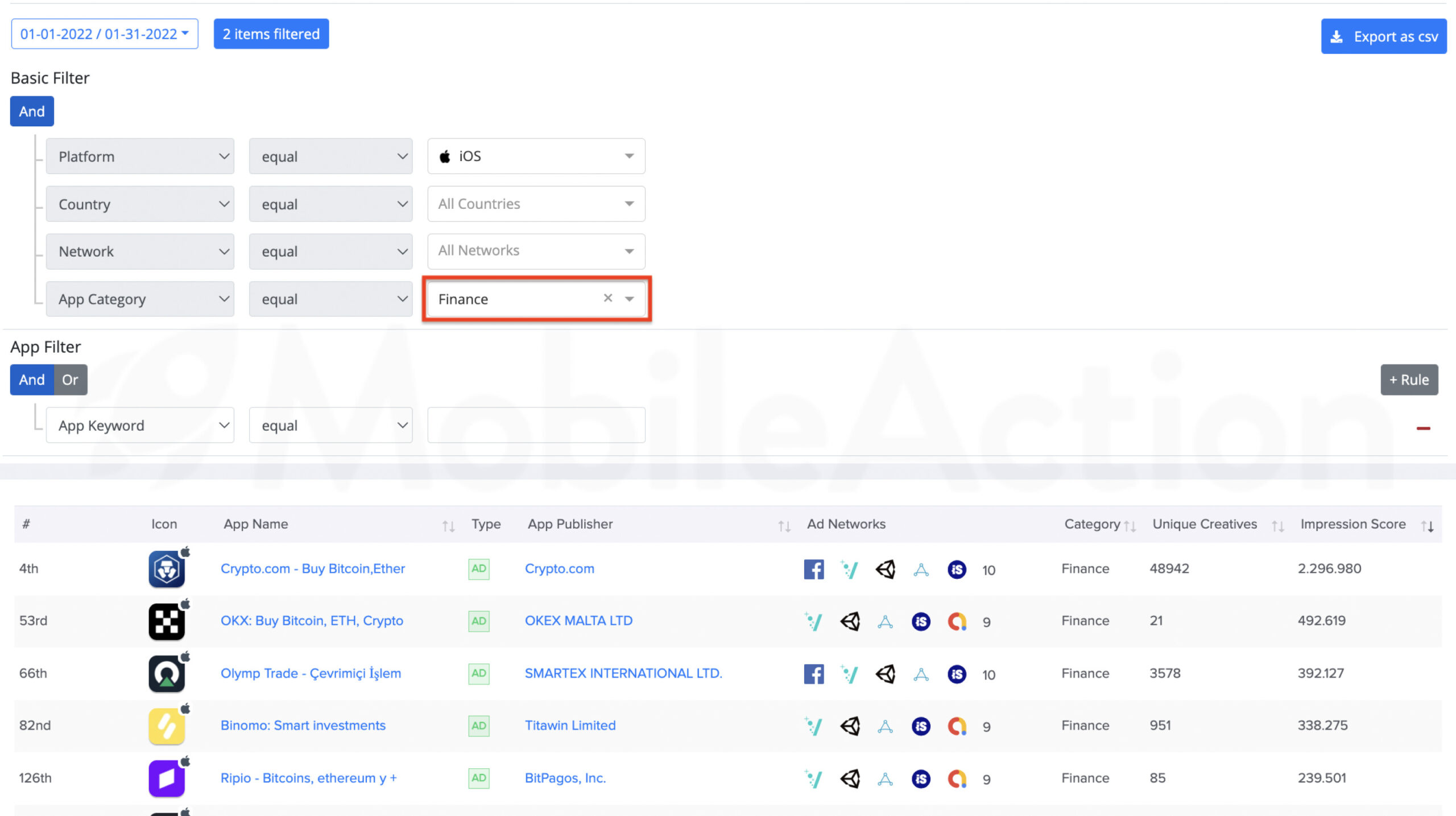1456x816 pixels.
Task: Click AdMob icon in Ripio row
Action: point(957,778)
